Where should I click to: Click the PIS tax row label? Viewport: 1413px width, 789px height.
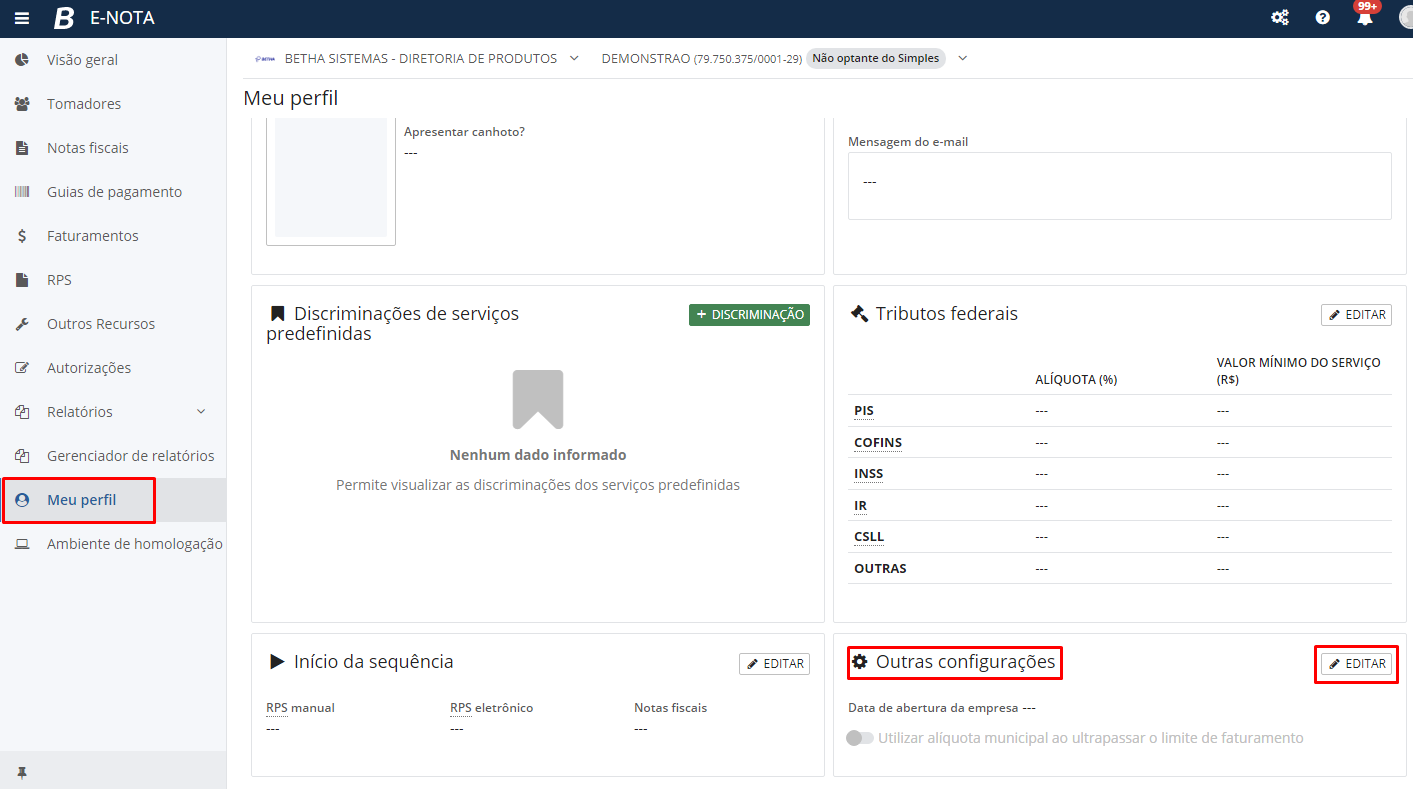(864, 410)
